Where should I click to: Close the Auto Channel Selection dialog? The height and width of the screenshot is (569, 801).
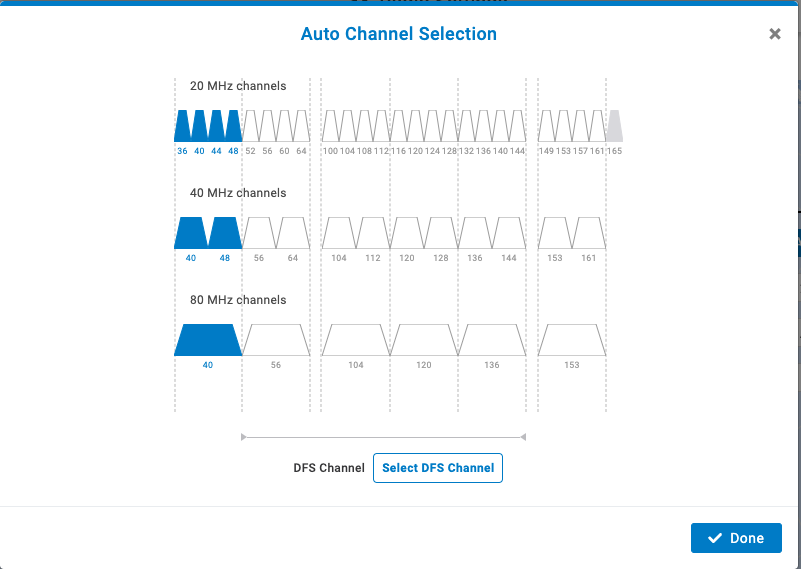[x=775, y=34]
